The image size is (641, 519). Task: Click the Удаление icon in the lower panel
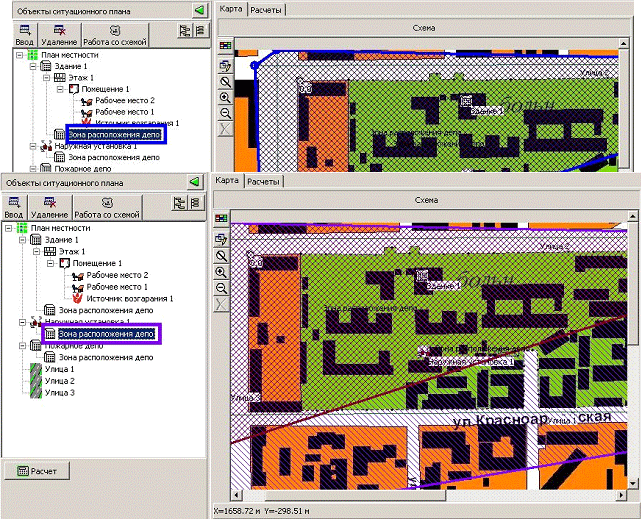(48, 207)
